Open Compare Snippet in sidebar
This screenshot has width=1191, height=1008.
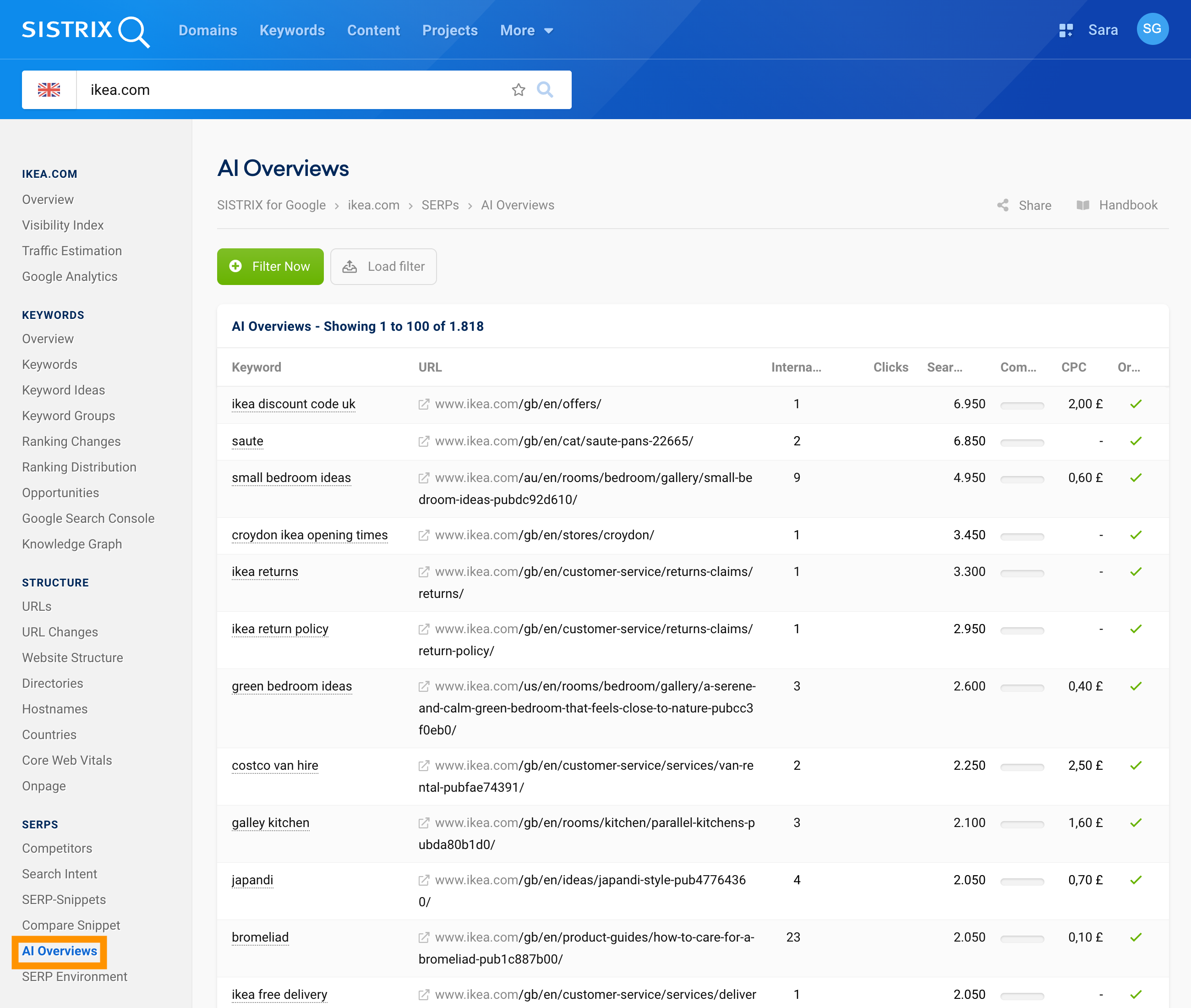click(x=71, y=925)
